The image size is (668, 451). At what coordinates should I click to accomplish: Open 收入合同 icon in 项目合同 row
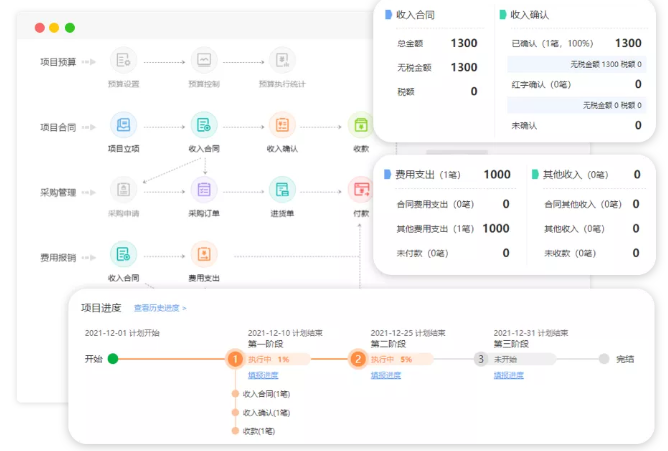204,125
